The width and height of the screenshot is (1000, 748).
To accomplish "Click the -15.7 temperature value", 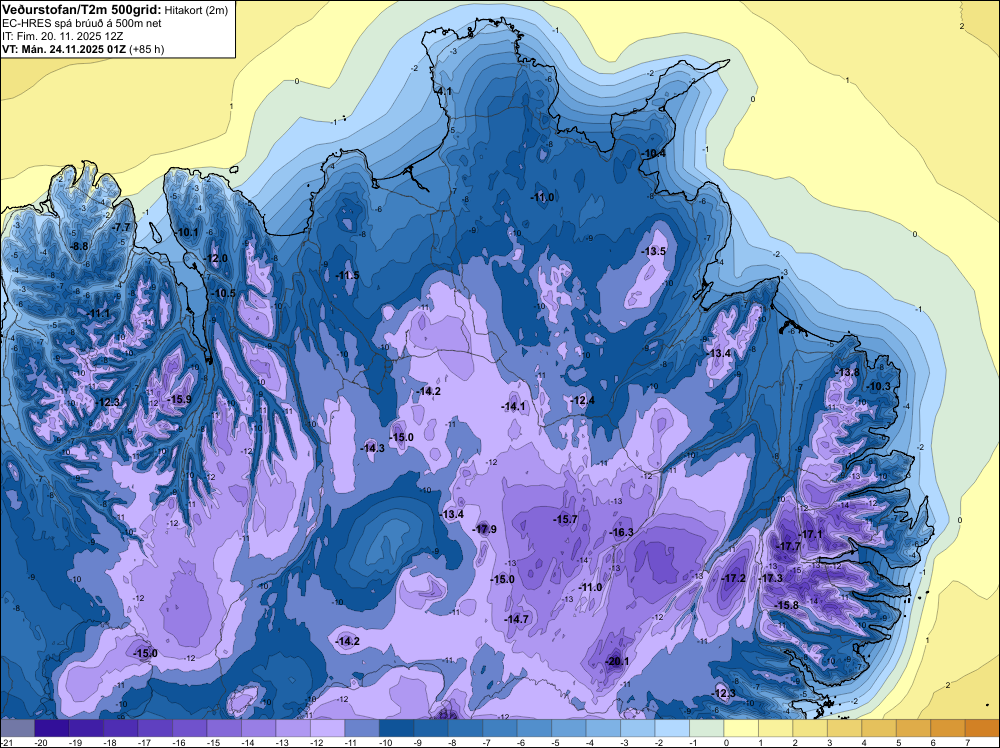I will (x=566, y=520).
